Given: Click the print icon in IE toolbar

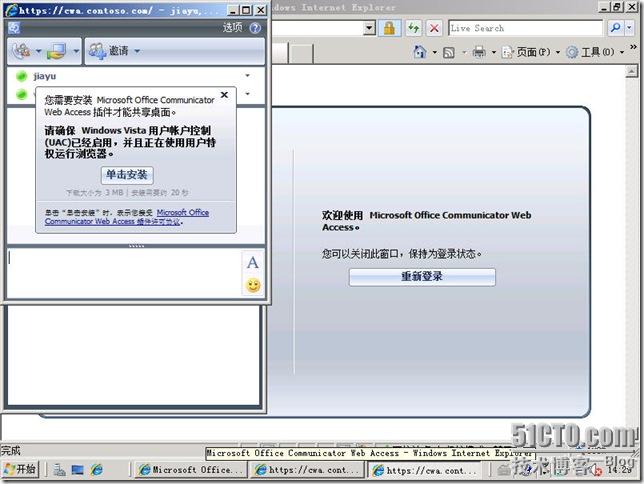Looking at the screenshot, I should (x=479, y=52).
